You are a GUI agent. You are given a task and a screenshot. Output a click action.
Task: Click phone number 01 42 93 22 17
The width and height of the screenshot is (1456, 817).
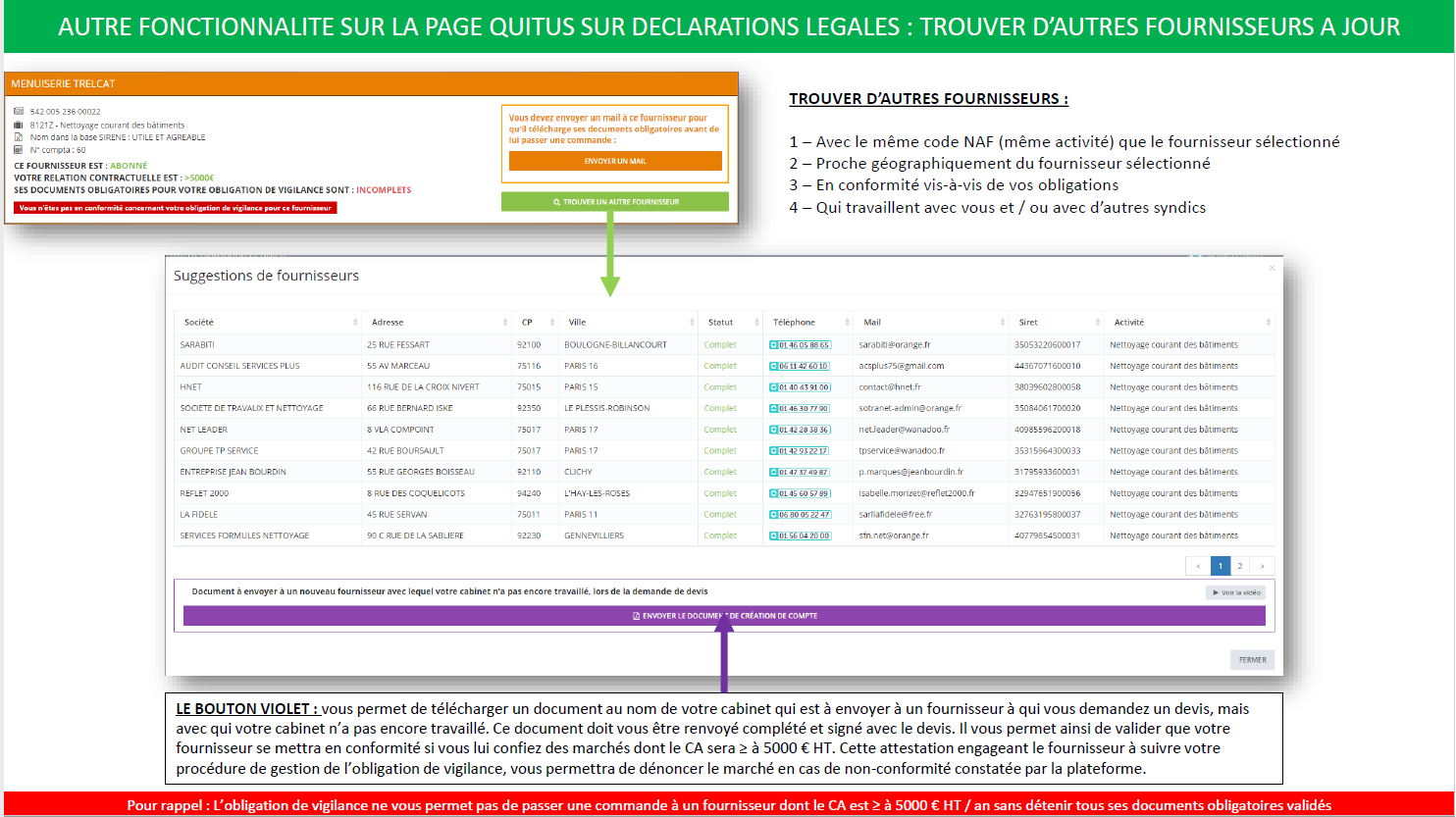(x=800, y=451)
